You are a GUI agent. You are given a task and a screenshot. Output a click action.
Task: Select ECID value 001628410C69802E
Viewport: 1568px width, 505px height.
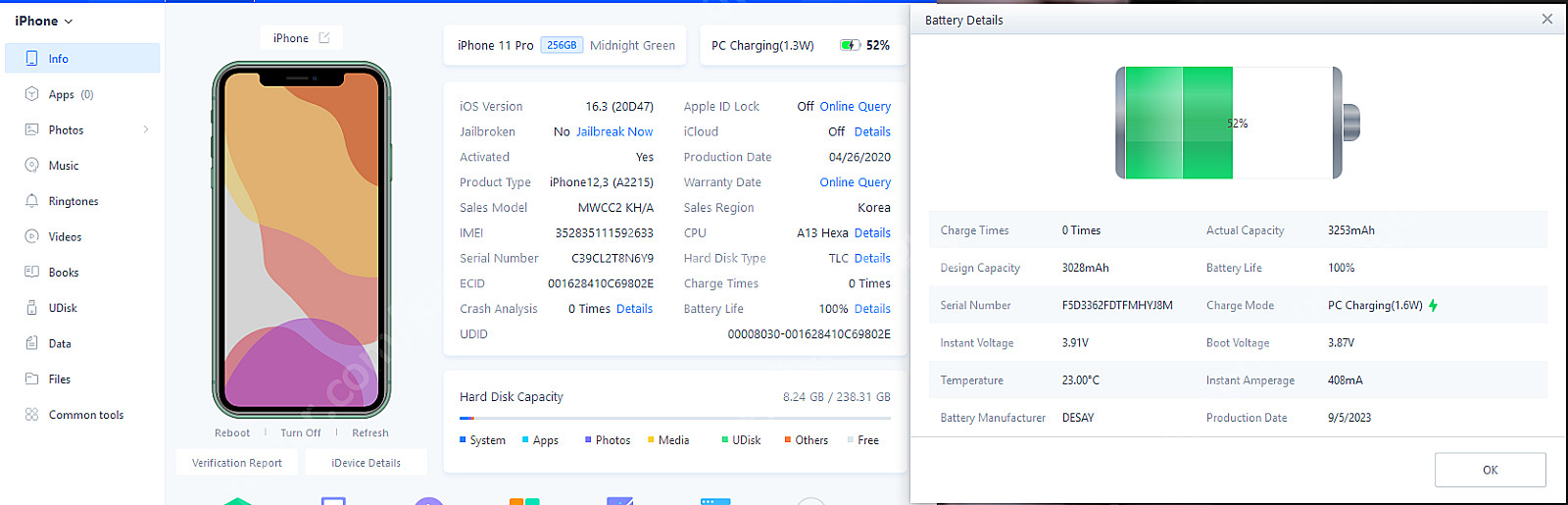(x=601, y=283)
